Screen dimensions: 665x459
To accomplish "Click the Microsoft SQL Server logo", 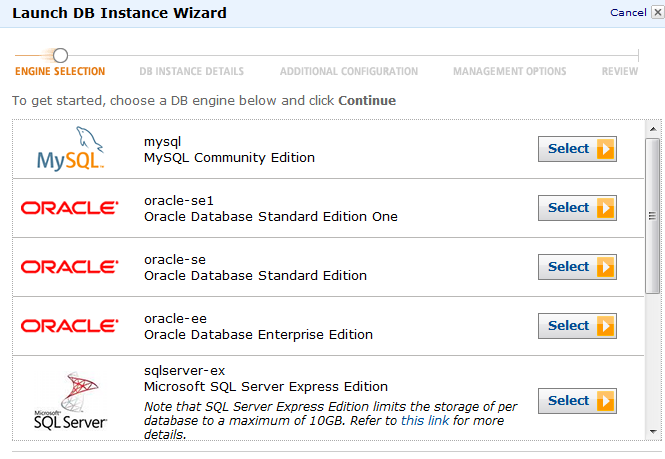I will tap(70, 401).
